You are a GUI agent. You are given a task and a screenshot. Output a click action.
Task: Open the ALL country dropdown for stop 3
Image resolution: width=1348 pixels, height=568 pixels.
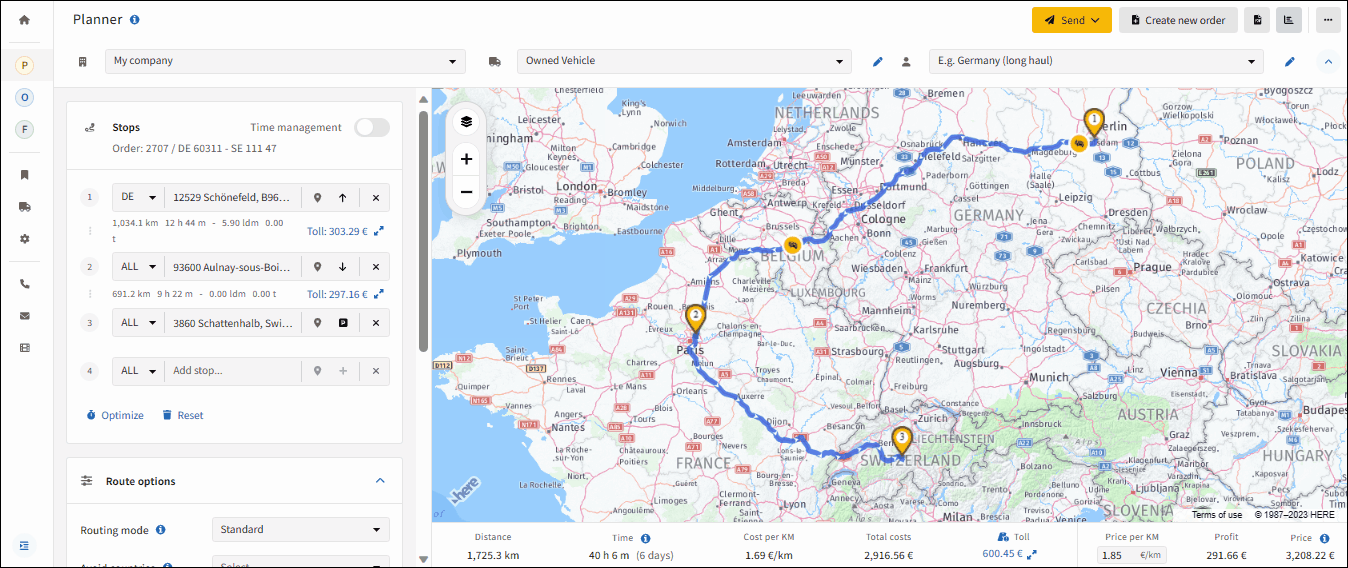(x=138, y=323)
